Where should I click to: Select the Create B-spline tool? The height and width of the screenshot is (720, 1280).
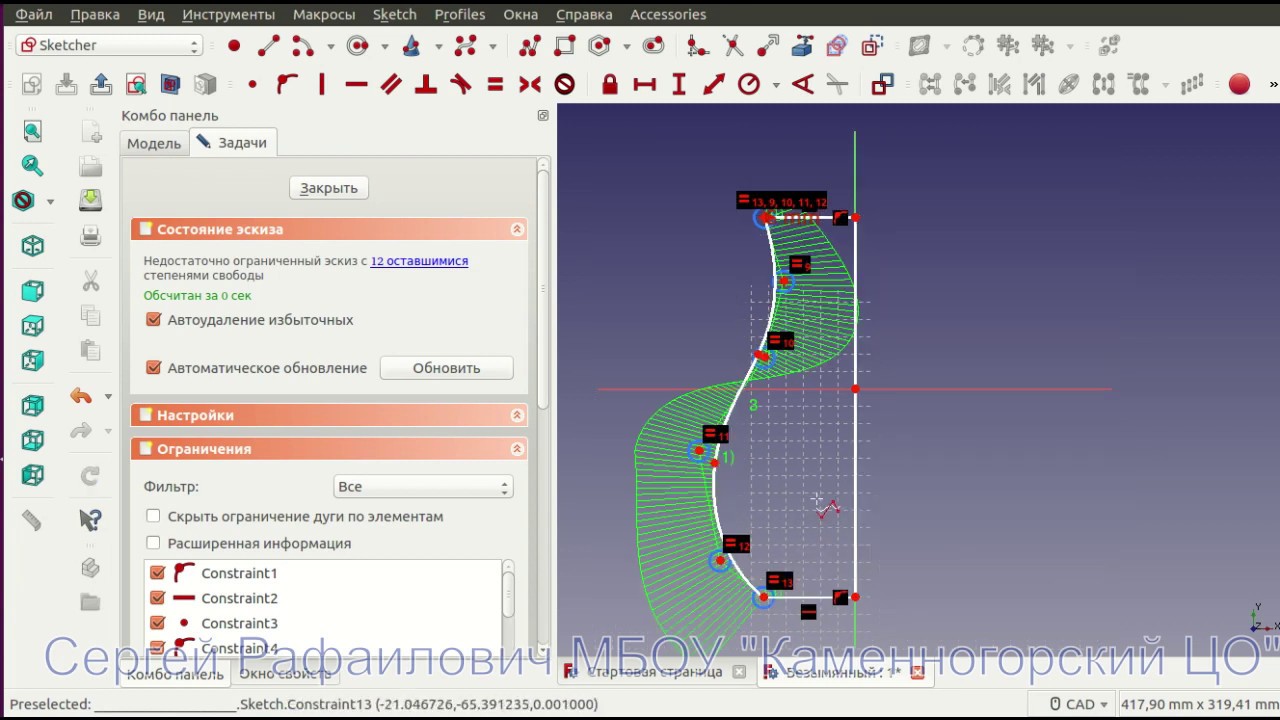(466, 46)
